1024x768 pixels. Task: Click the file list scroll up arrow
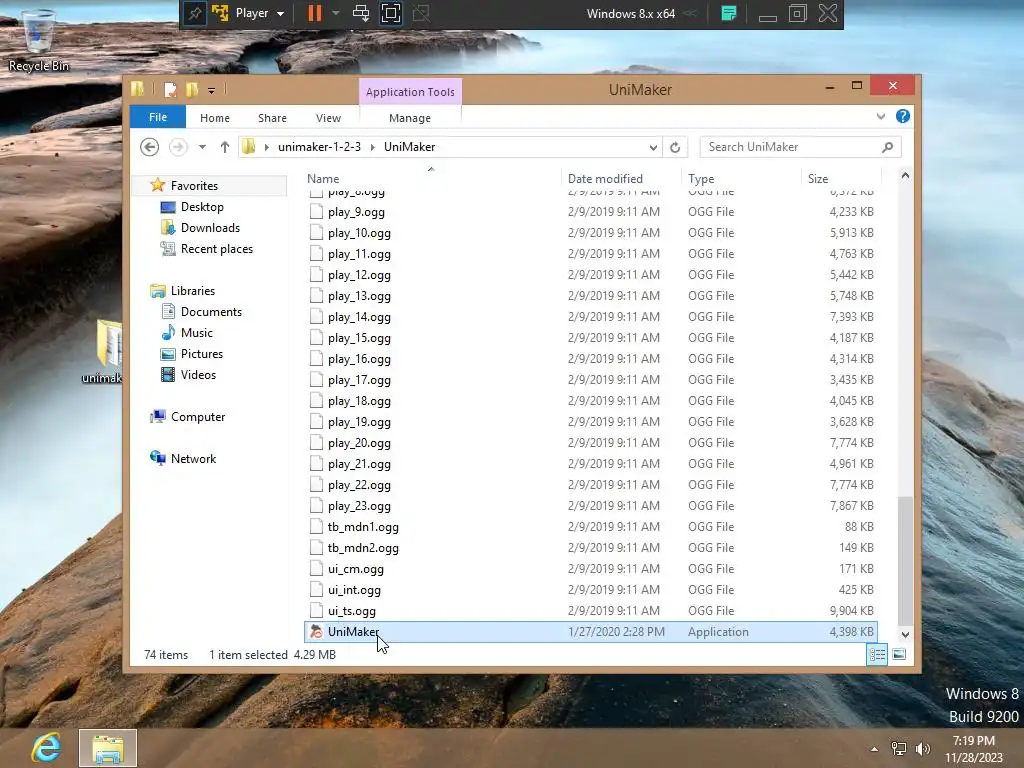pos(905,176)
